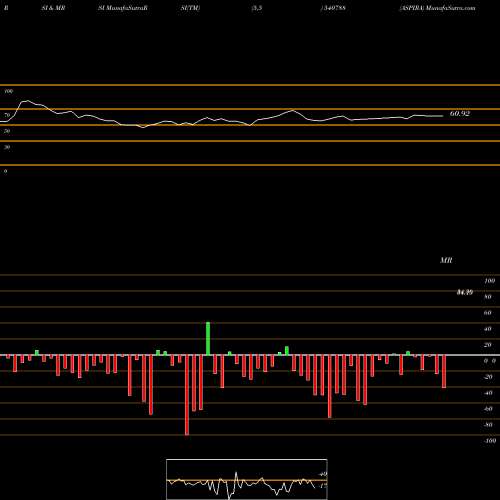Click the '60' label on MR axis

tap(488, 313)
